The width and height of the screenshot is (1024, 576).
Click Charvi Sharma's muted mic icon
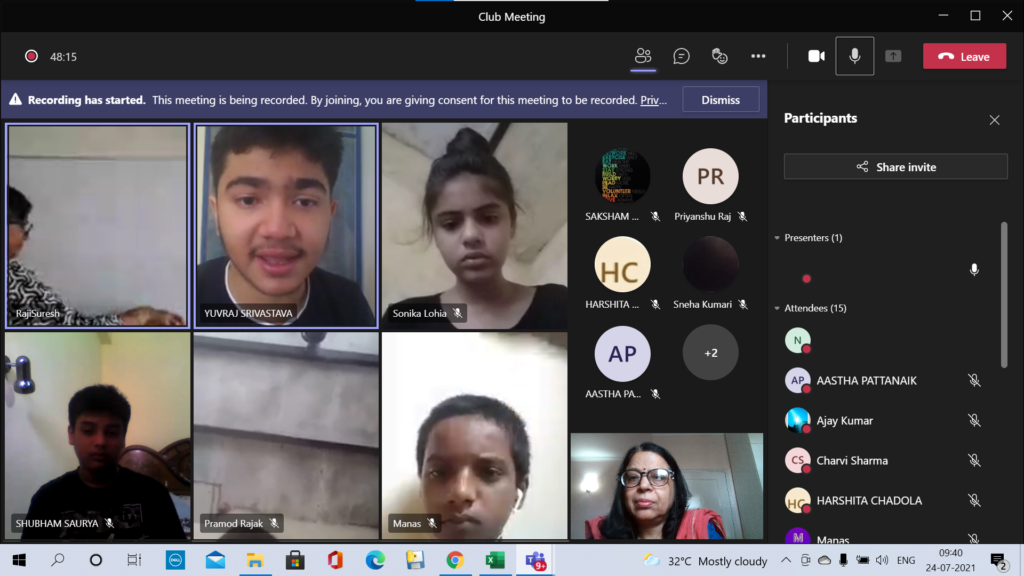coord(974,460)
